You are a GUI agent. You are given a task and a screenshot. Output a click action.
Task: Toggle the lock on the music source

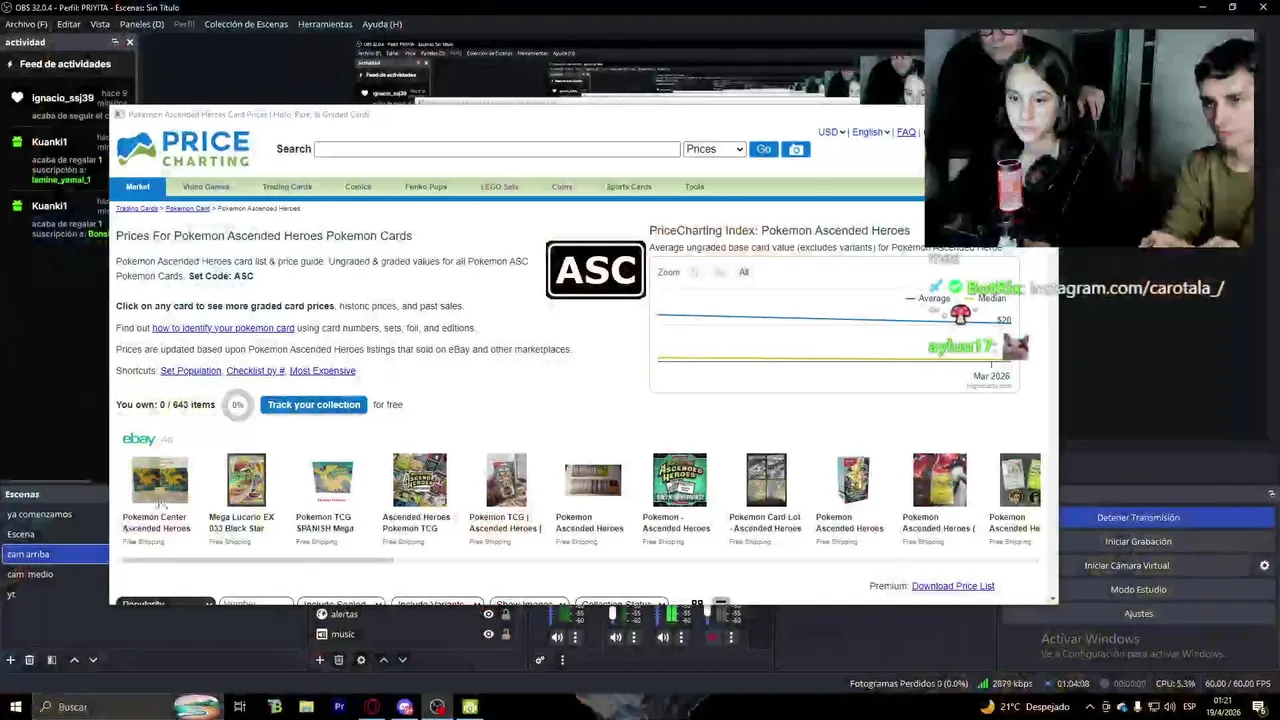tap(505, 634)
